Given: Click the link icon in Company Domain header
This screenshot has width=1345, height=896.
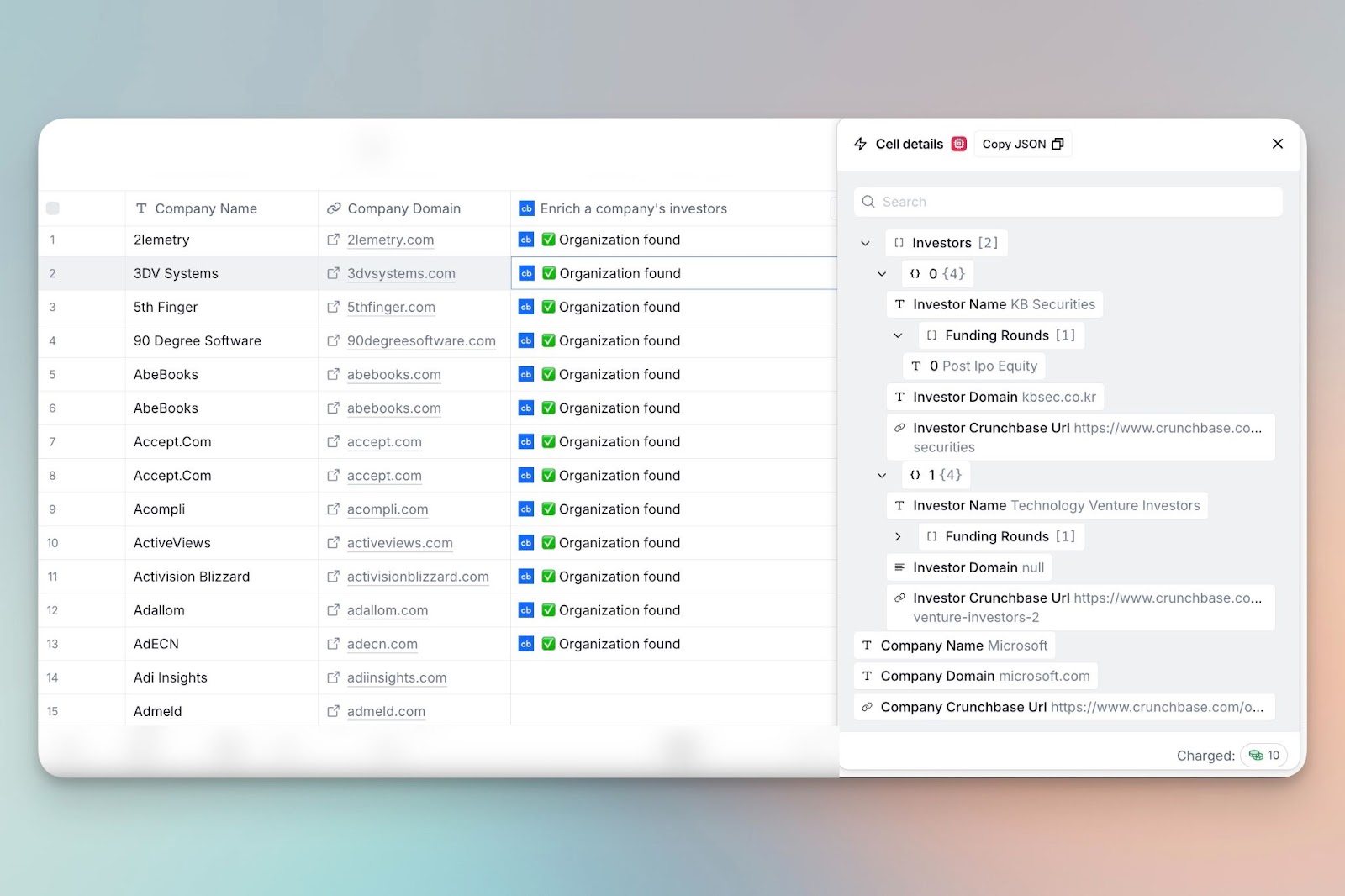Looking at the screenshot, I should point(334,208).
